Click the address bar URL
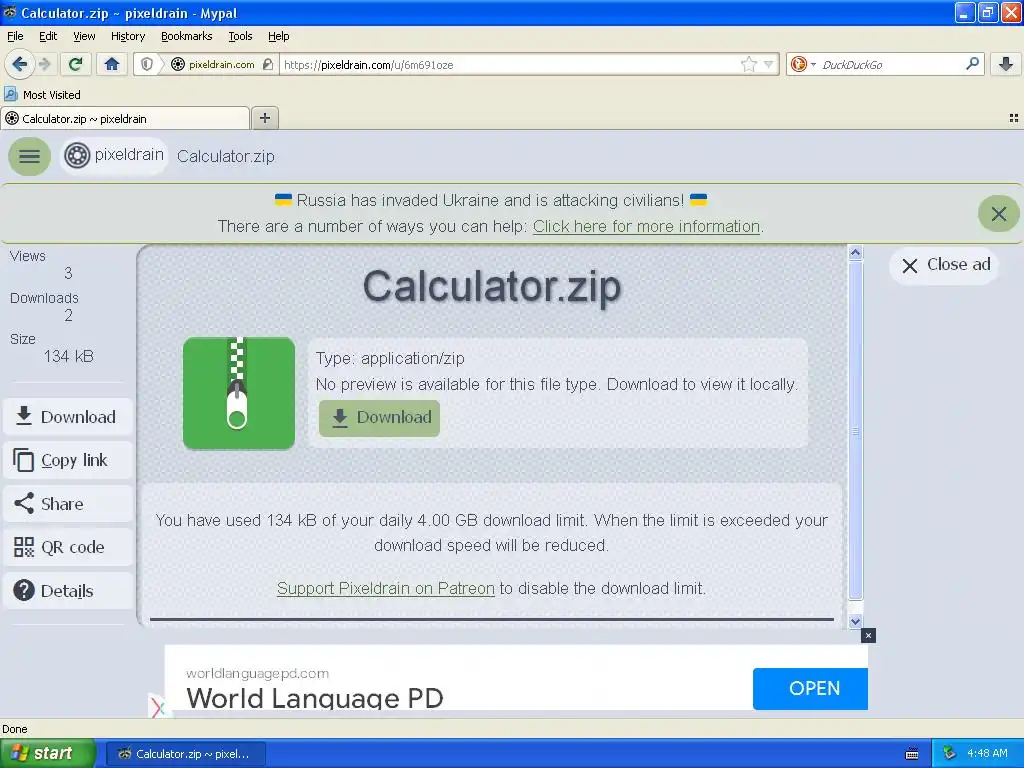 coord(509,64)
